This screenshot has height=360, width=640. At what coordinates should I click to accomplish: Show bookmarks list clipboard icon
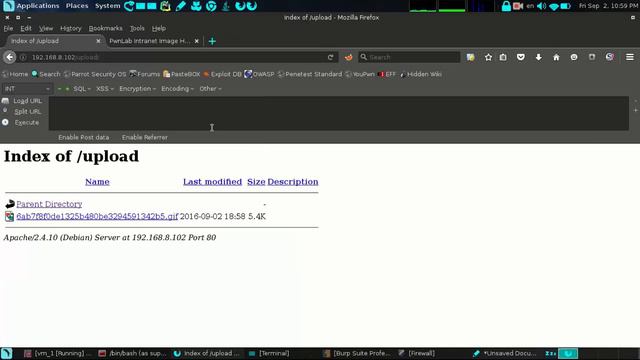(x=503, y=57)
